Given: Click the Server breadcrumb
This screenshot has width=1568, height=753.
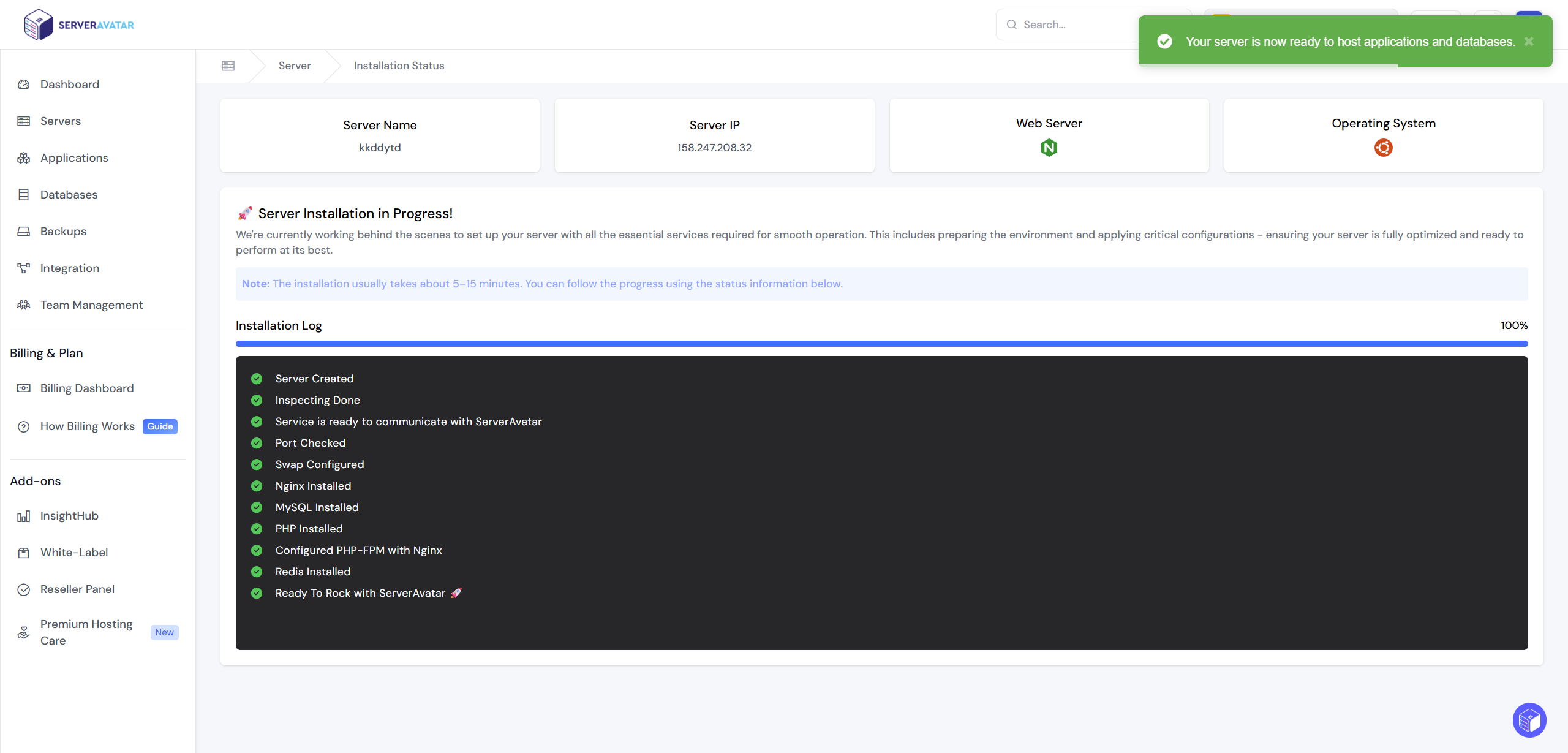Looking at the screenshot, I should click(295, 66).
